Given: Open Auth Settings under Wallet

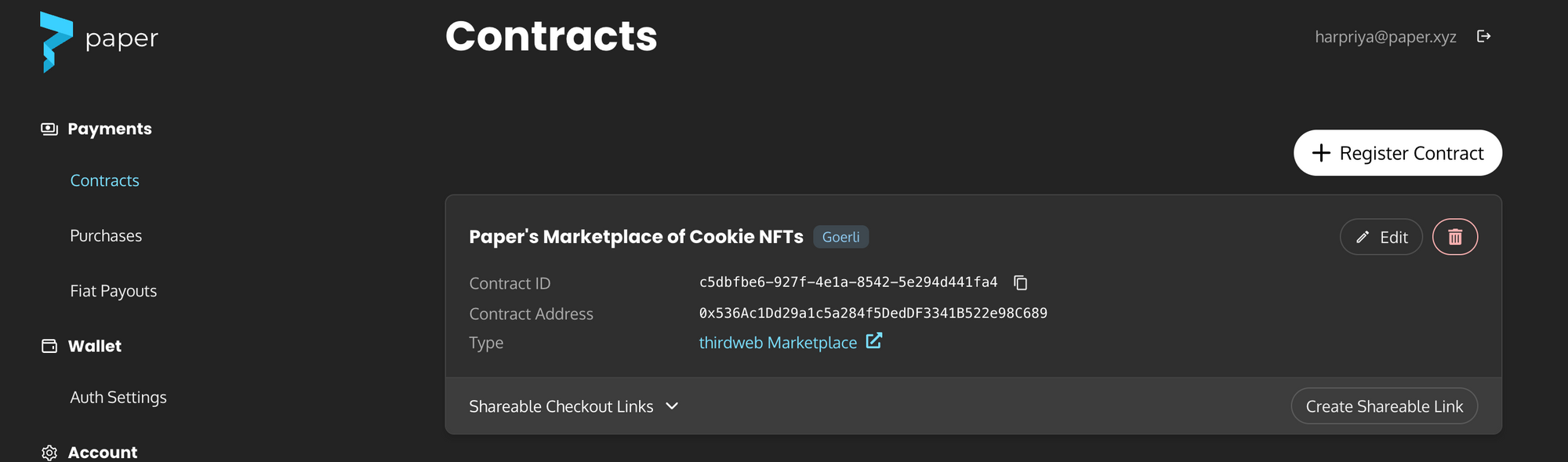Looking at the screenshot, I should click(118, 397).
